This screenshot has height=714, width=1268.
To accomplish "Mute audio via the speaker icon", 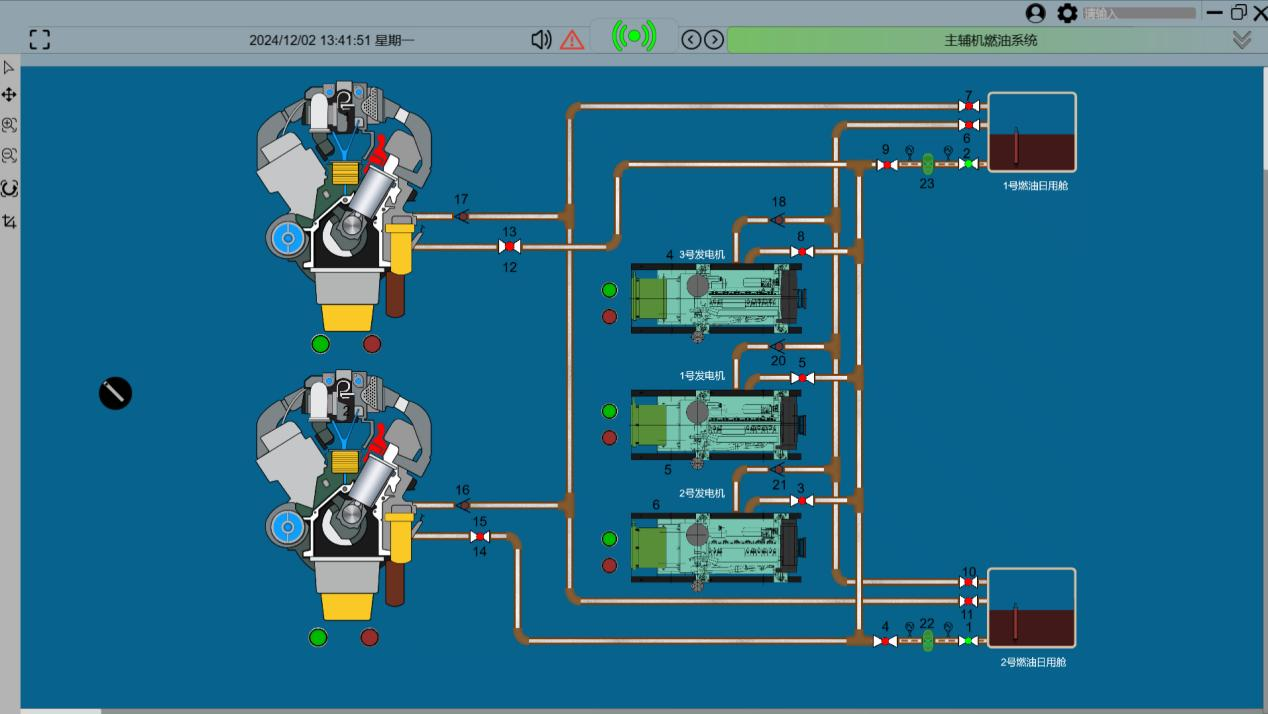I will point(541,38).
